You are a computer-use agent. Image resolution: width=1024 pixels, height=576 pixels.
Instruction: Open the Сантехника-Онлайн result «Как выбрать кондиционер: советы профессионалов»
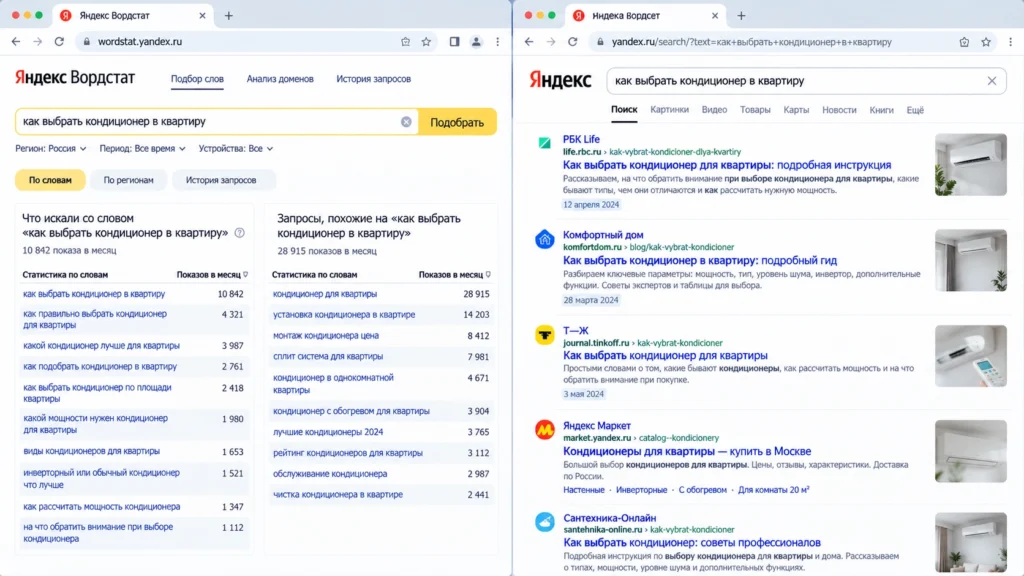click(x=692, y=543)
